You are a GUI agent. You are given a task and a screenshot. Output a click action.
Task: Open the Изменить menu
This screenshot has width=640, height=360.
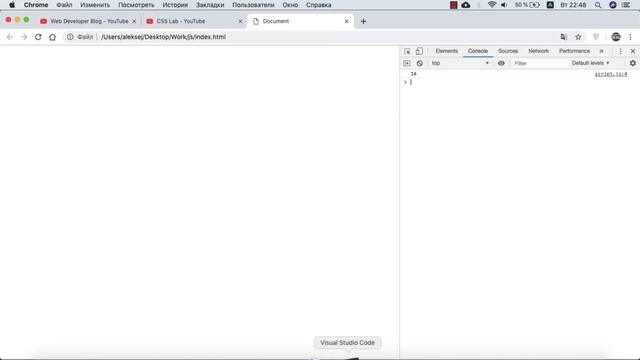click(x=95, y=5)
